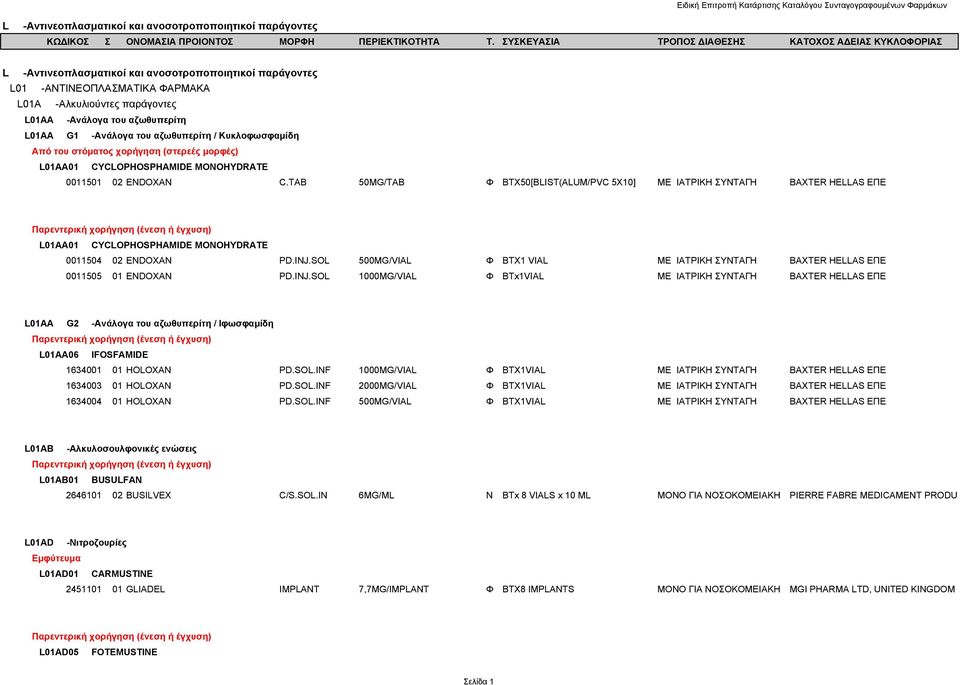Click the L01AB01 BUSULFAN substance heading

pos(91,480)
